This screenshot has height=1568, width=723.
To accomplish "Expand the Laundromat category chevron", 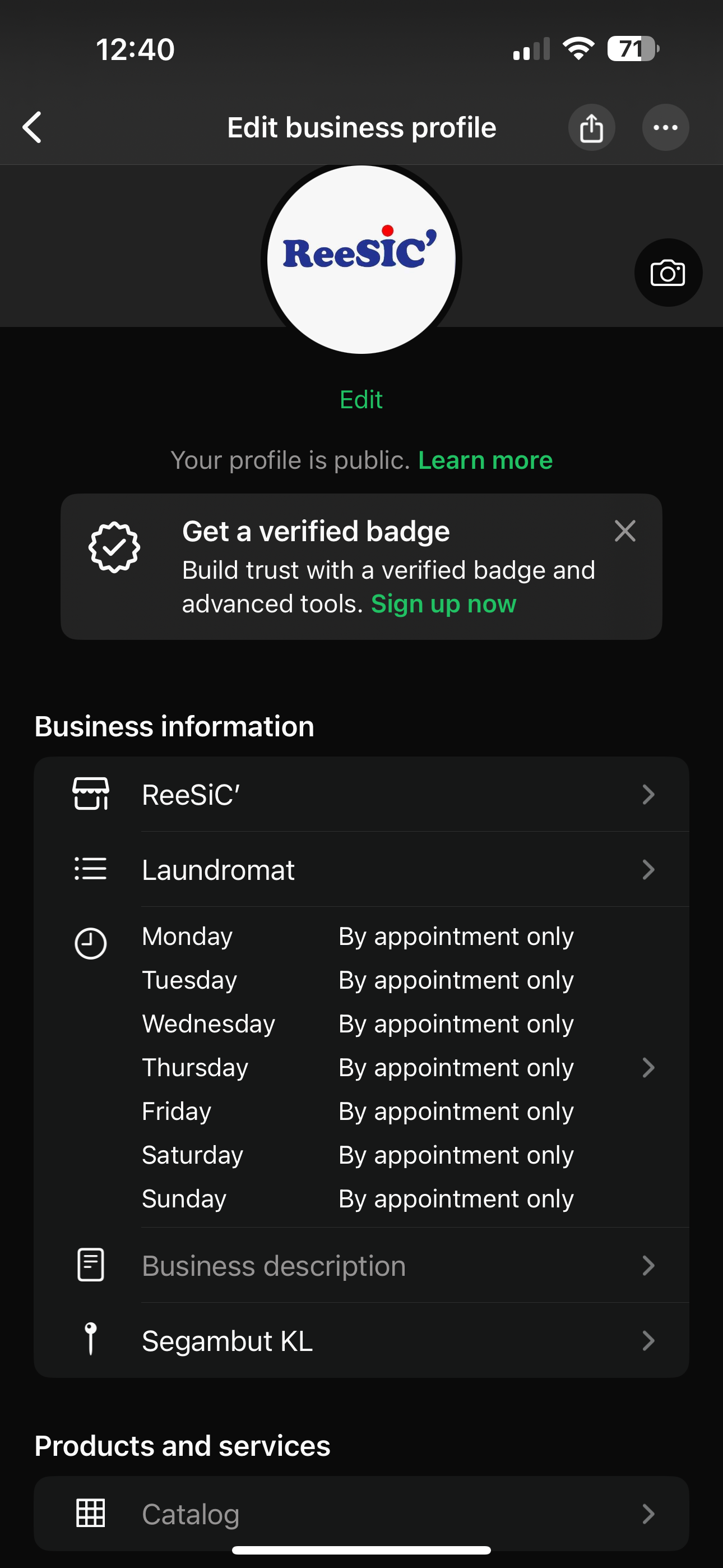I will pos(648,869).
